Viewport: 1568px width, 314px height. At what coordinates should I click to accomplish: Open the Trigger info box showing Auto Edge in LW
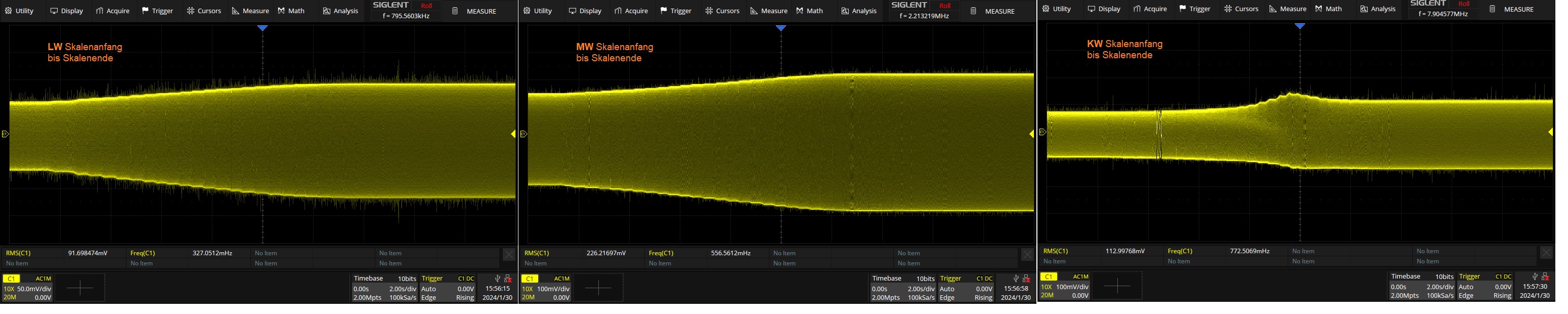448,288
